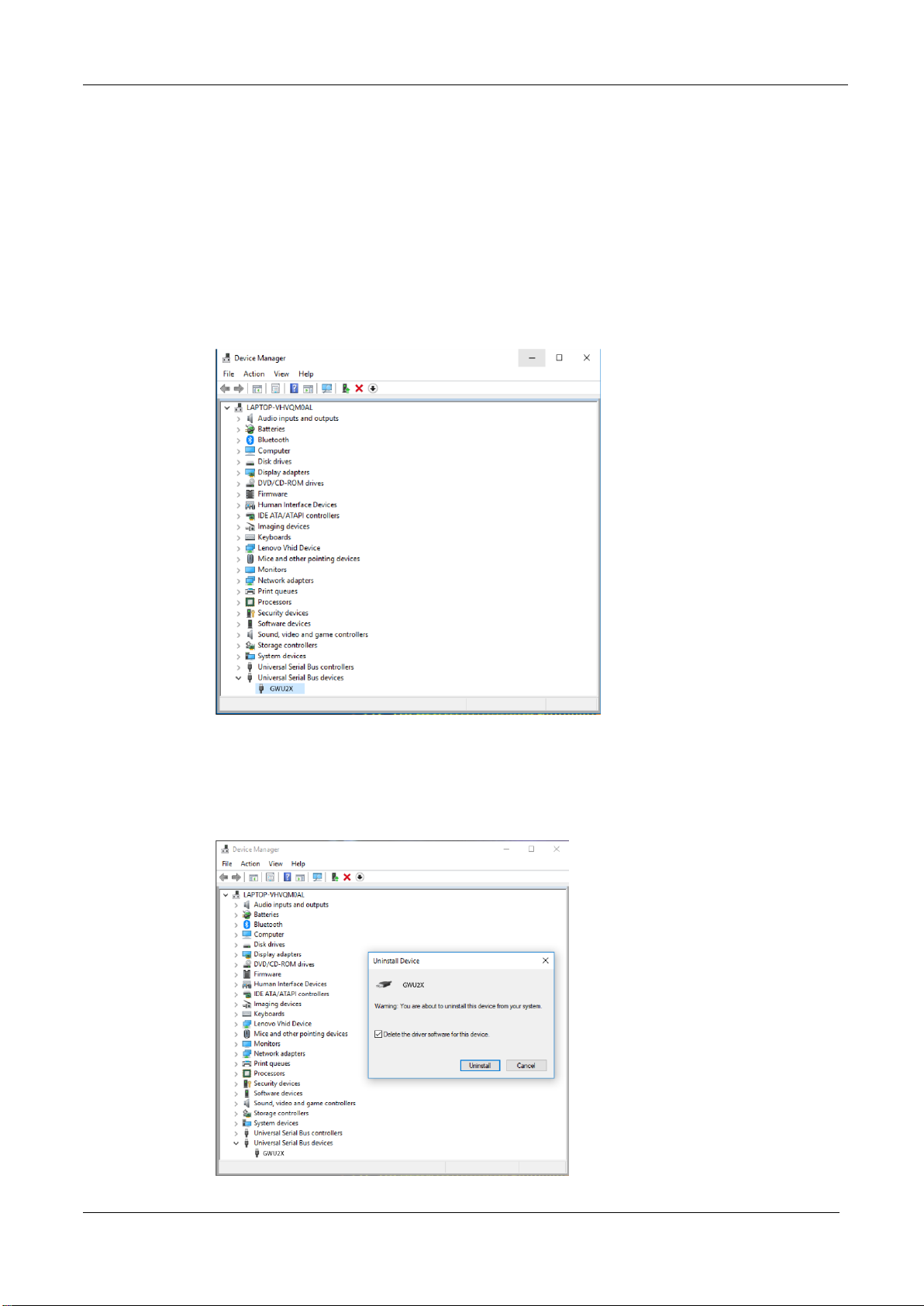924x1306 pixels.
Task: Close the Uninstall Device dialog
Action: 546,960
